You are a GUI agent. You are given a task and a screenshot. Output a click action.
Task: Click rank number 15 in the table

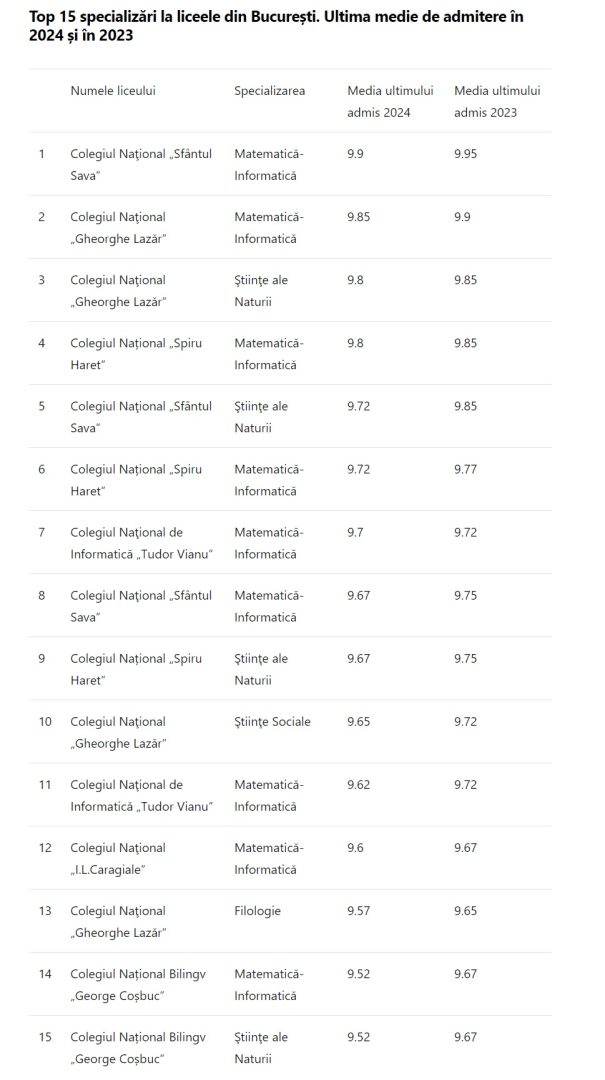click(x=44, y=1036)
